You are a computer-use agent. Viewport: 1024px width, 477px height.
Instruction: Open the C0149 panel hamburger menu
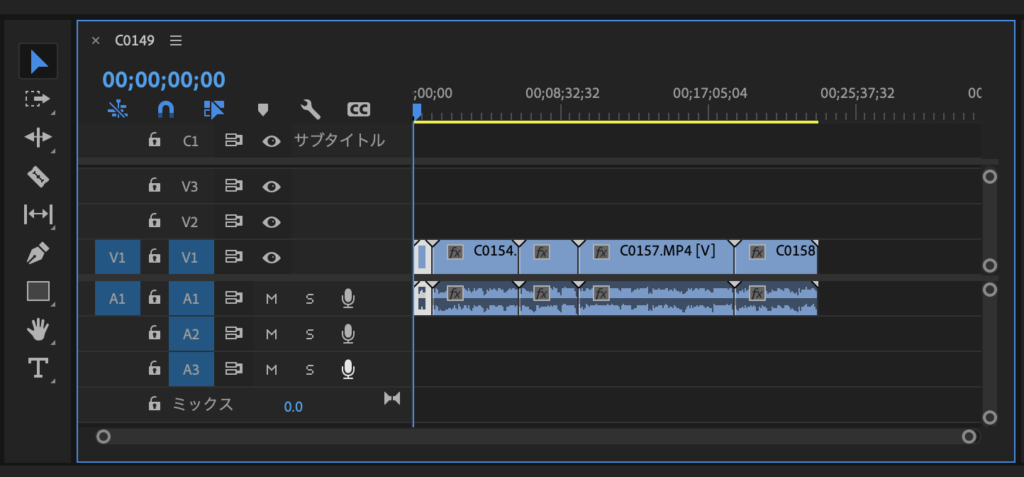tap(176, 41)
